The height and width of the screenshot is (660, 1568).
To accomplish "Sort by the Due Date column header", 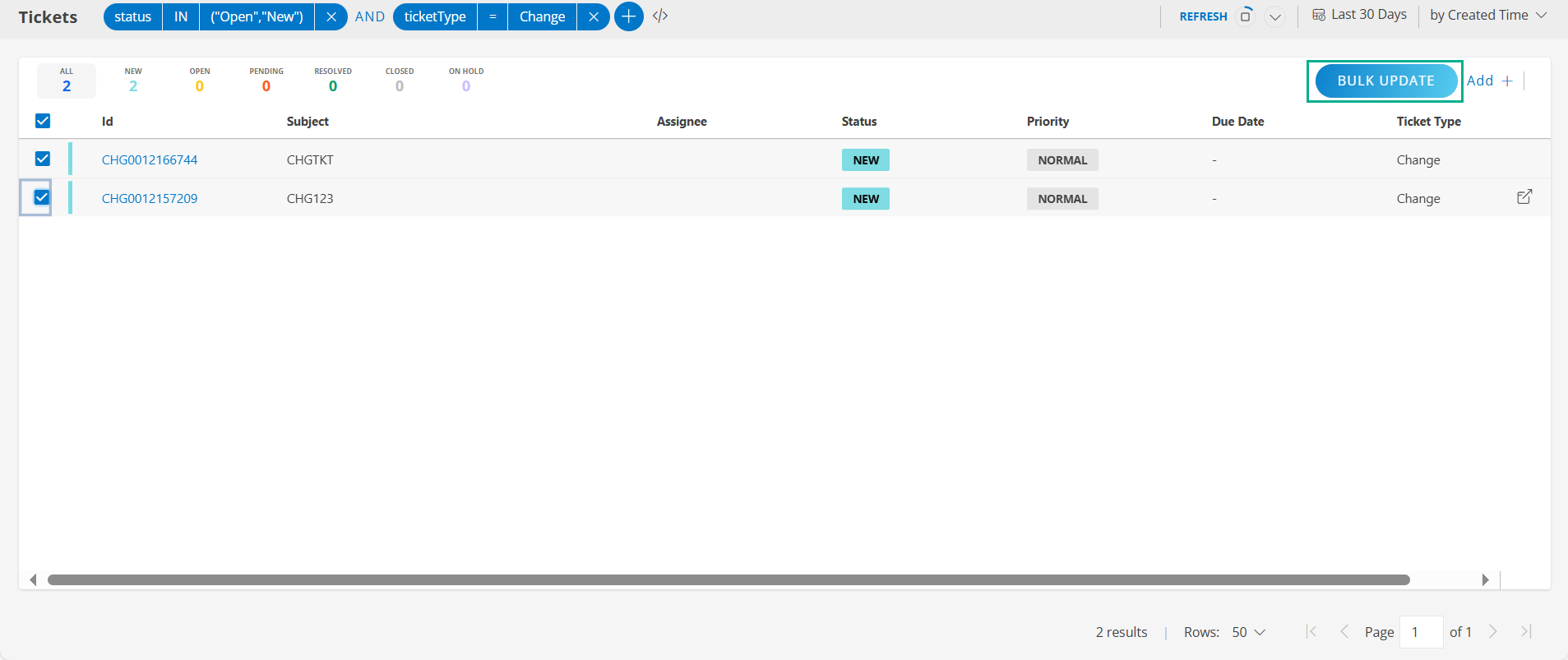I will 1237,121.
